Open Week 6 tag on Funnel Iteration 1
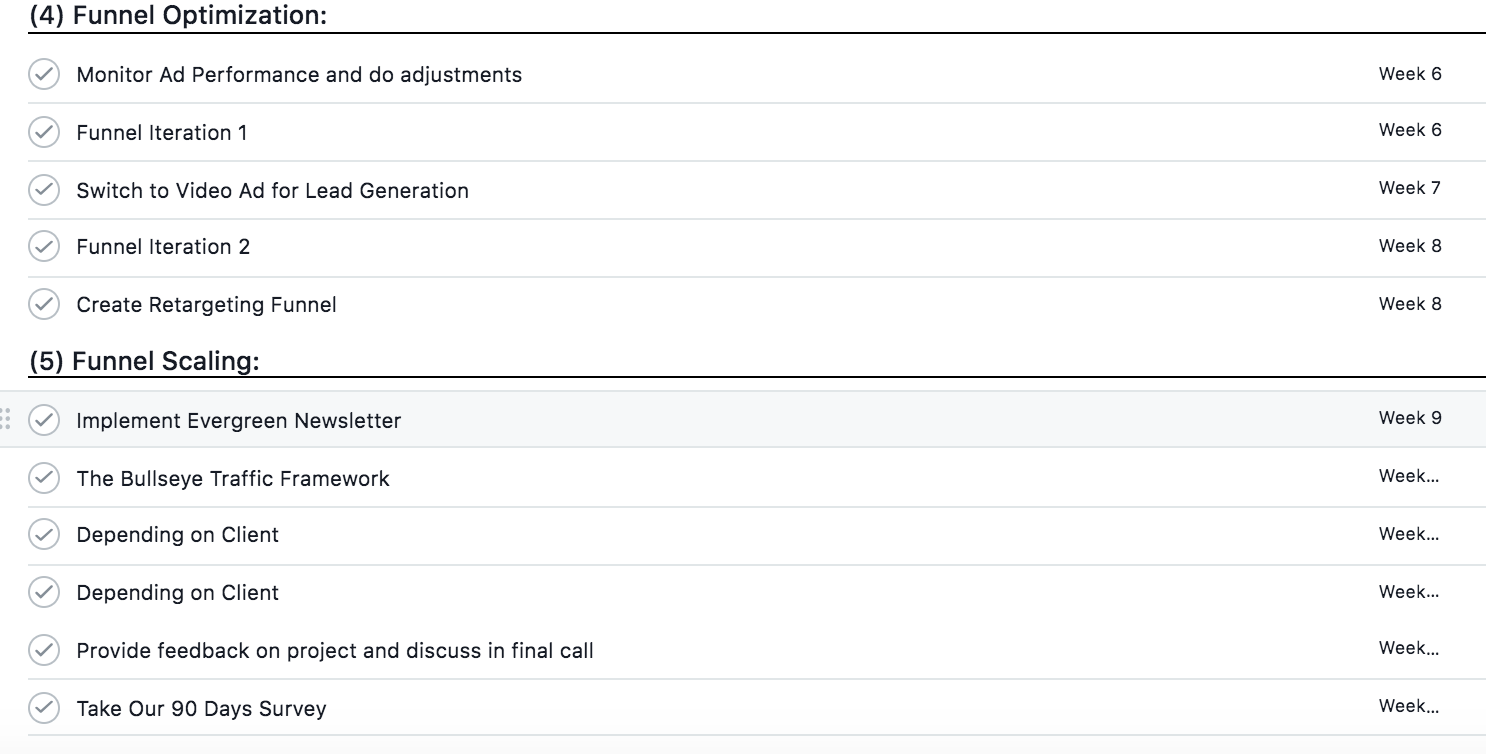 [x=1410, y=130]
